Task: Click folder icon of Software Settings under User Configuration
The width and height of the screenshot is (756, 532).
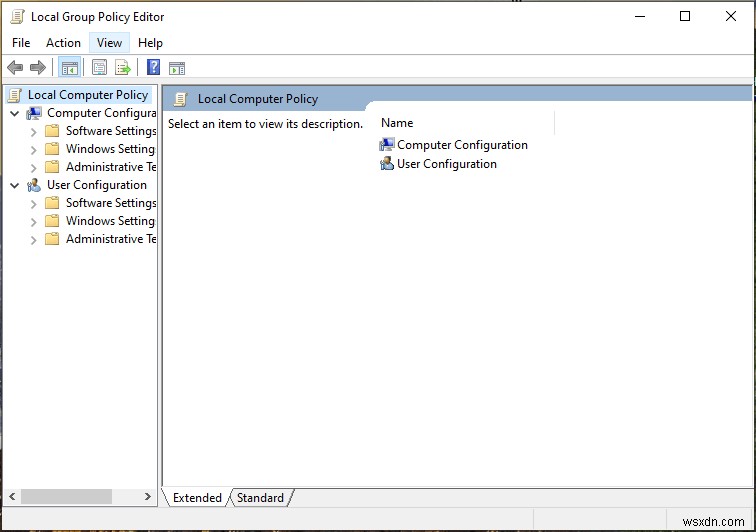Action: [52, 203]
